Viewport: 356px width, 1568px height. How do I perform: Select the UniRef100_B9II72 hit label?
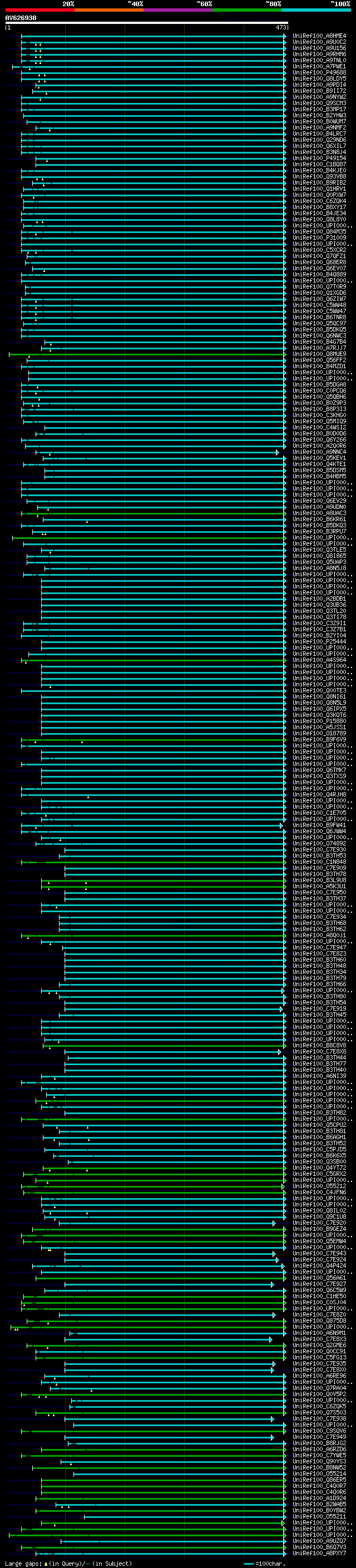coord(319,91)
